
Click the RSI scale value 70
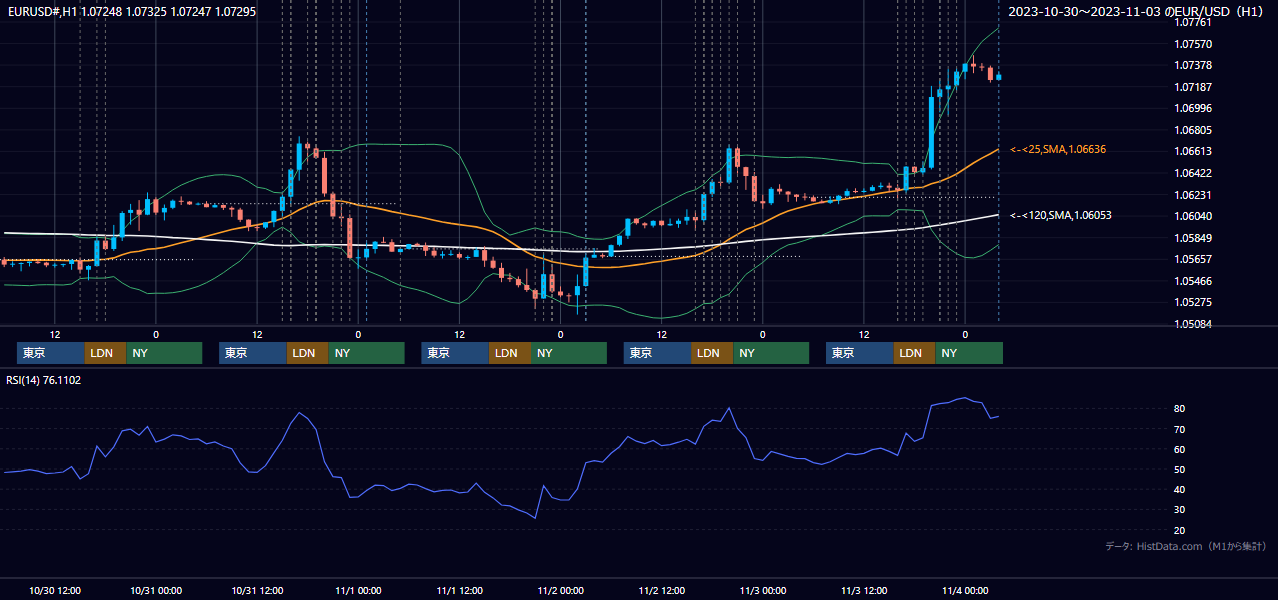(1180, 429)
